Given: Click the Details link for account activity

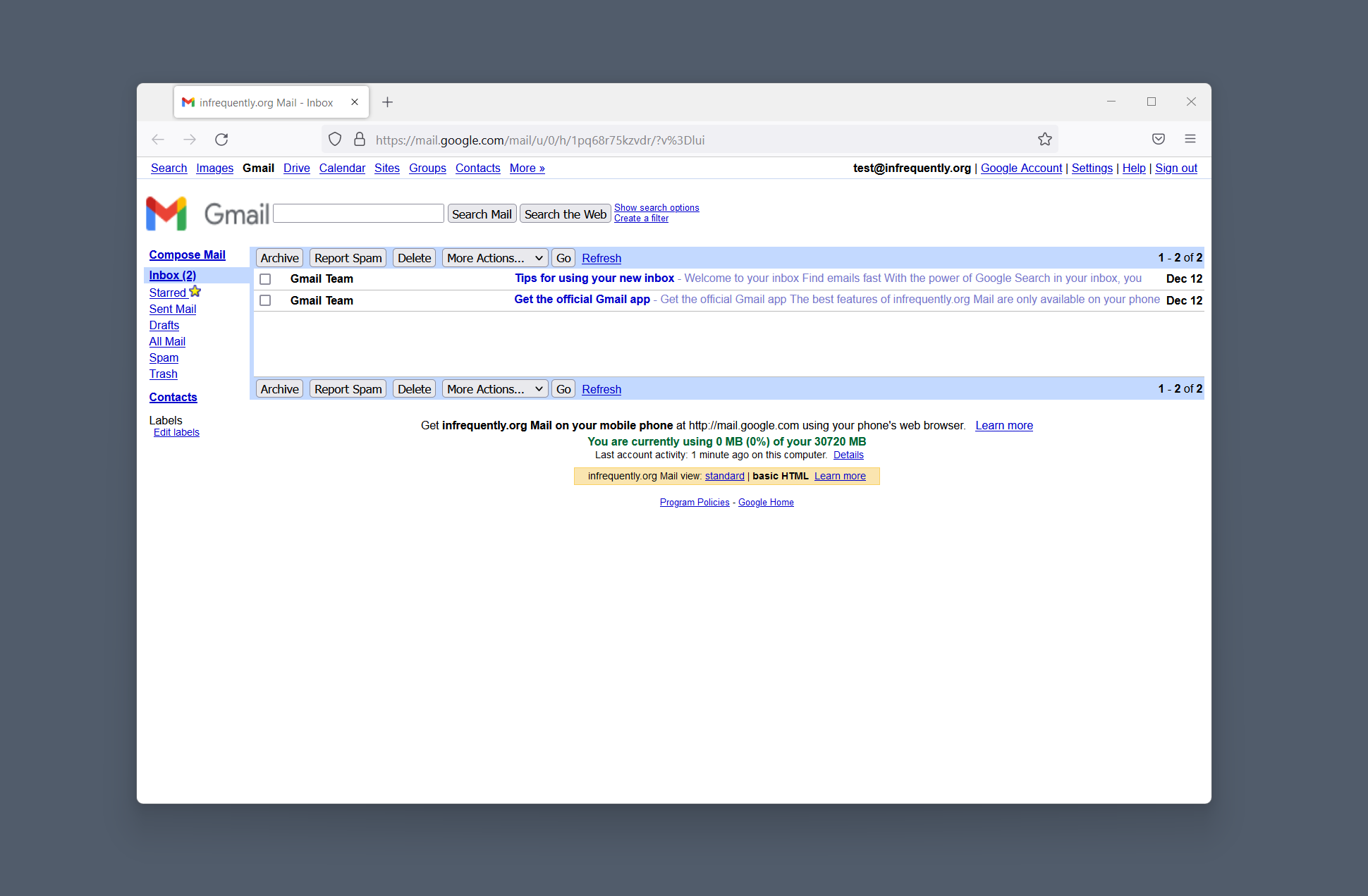Looking at the screenshot, I should (x=848, y=455).
